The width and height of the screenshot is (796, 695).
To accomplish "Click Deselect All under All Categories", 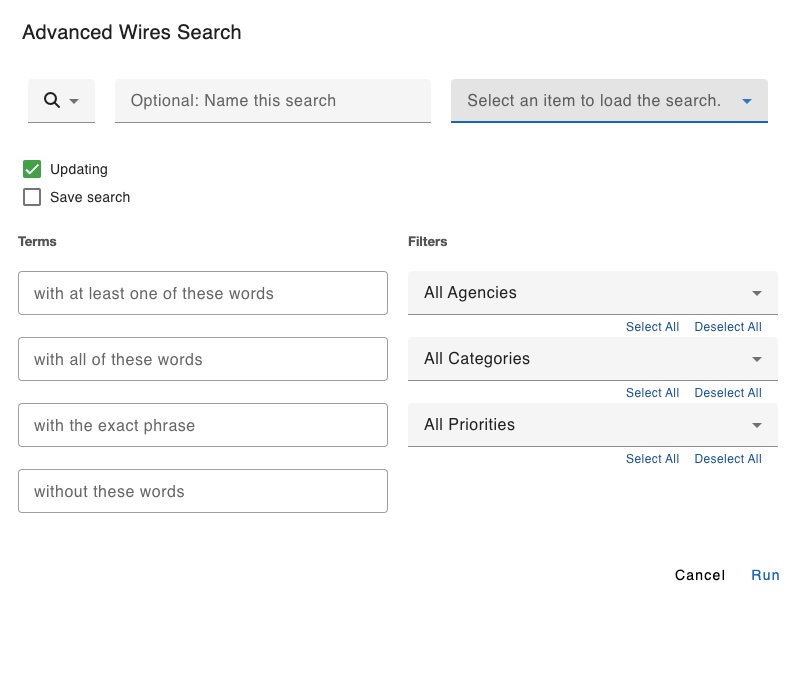I will pyautogui.click(x=728, y=393).
